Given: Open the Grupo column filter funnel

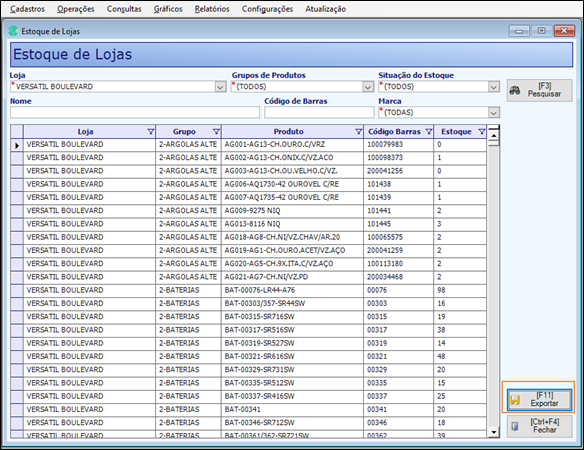Looking at the screenshot, I should (x=216, y=132).
